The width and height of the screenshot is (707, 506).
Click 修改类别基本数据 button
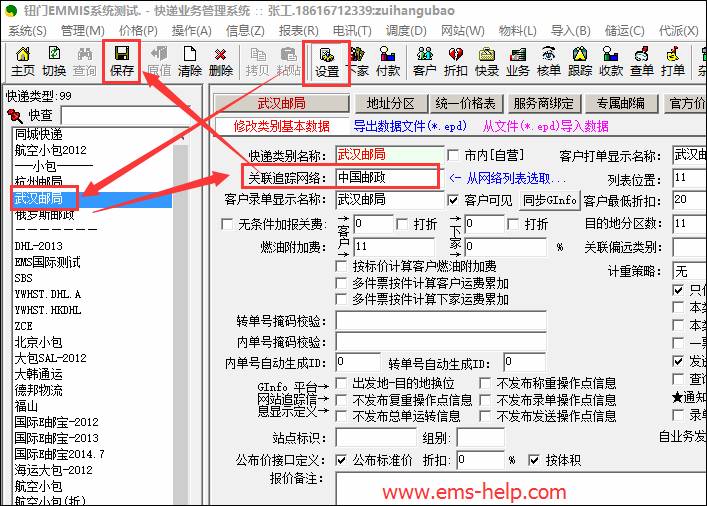[282, 126]
